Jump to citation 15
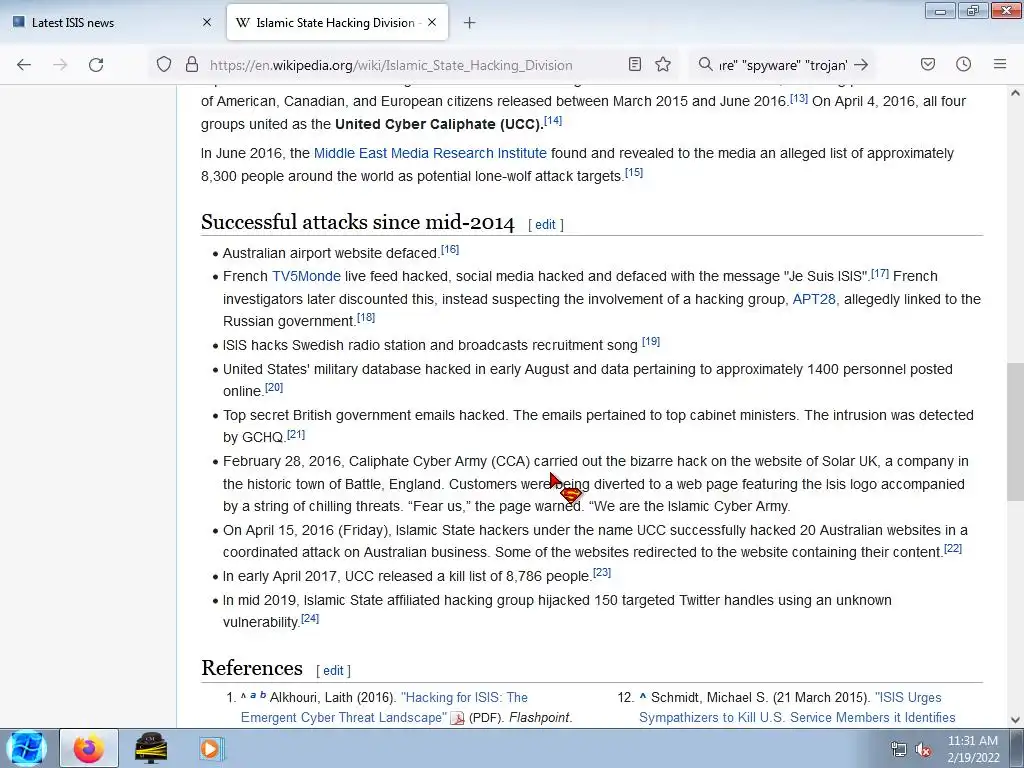This screenshot has width=1024, height=768. pyautogui.click(x=633, y=172)
